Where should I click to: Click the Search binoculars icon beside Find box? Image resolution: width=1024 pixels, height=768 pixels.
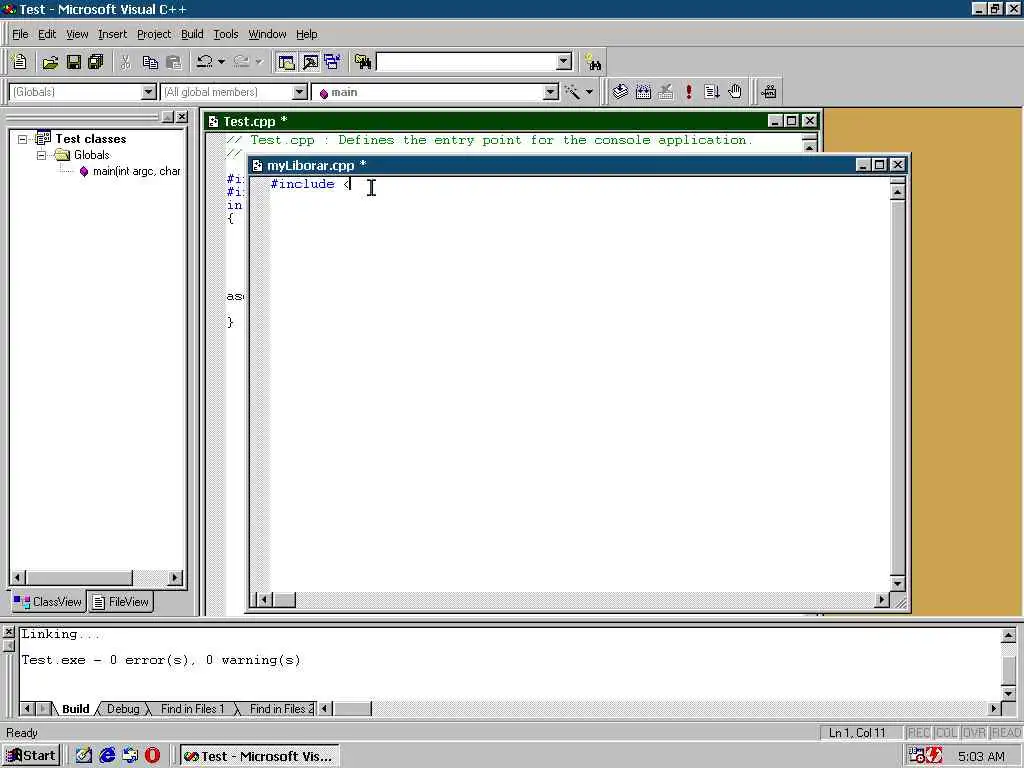click(x=593, y=62)
